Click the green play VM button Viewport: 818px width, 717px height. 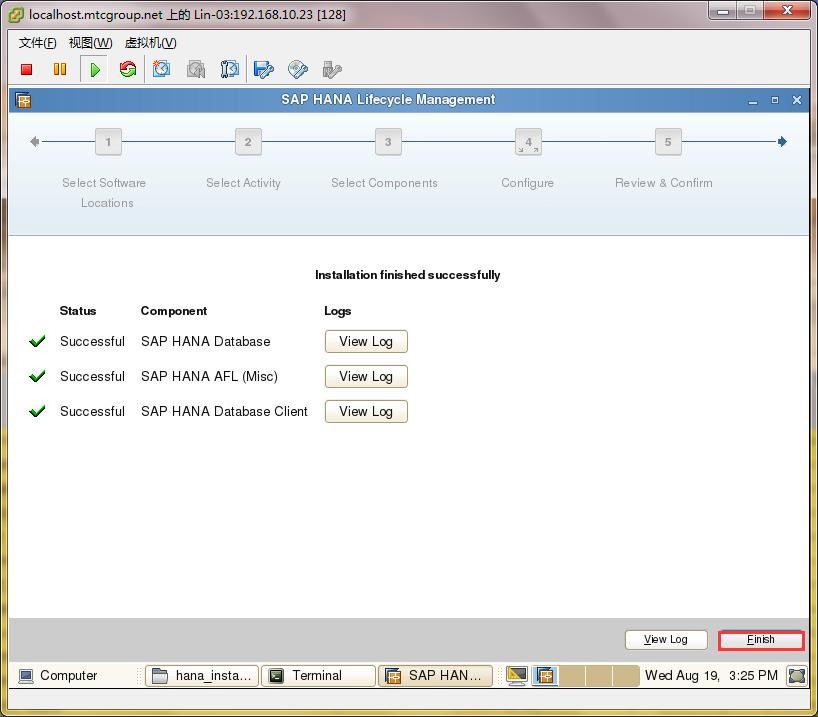[x=94, y=69]
